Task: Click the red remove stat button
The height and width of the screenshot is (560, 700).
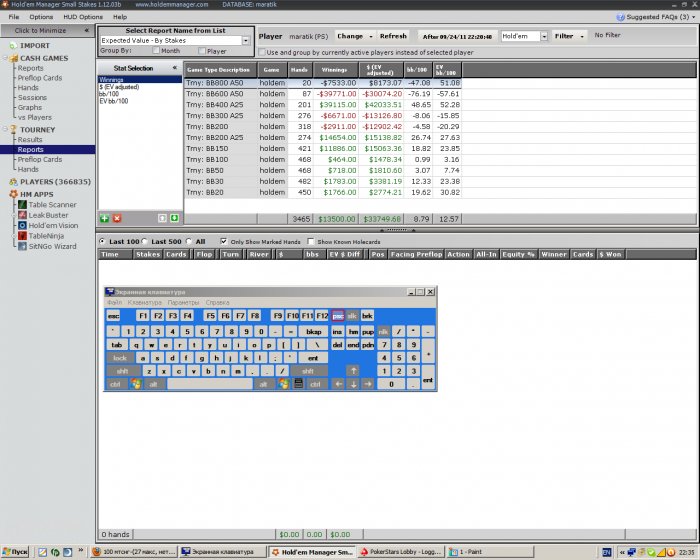Action: click(x=117, y=217)
